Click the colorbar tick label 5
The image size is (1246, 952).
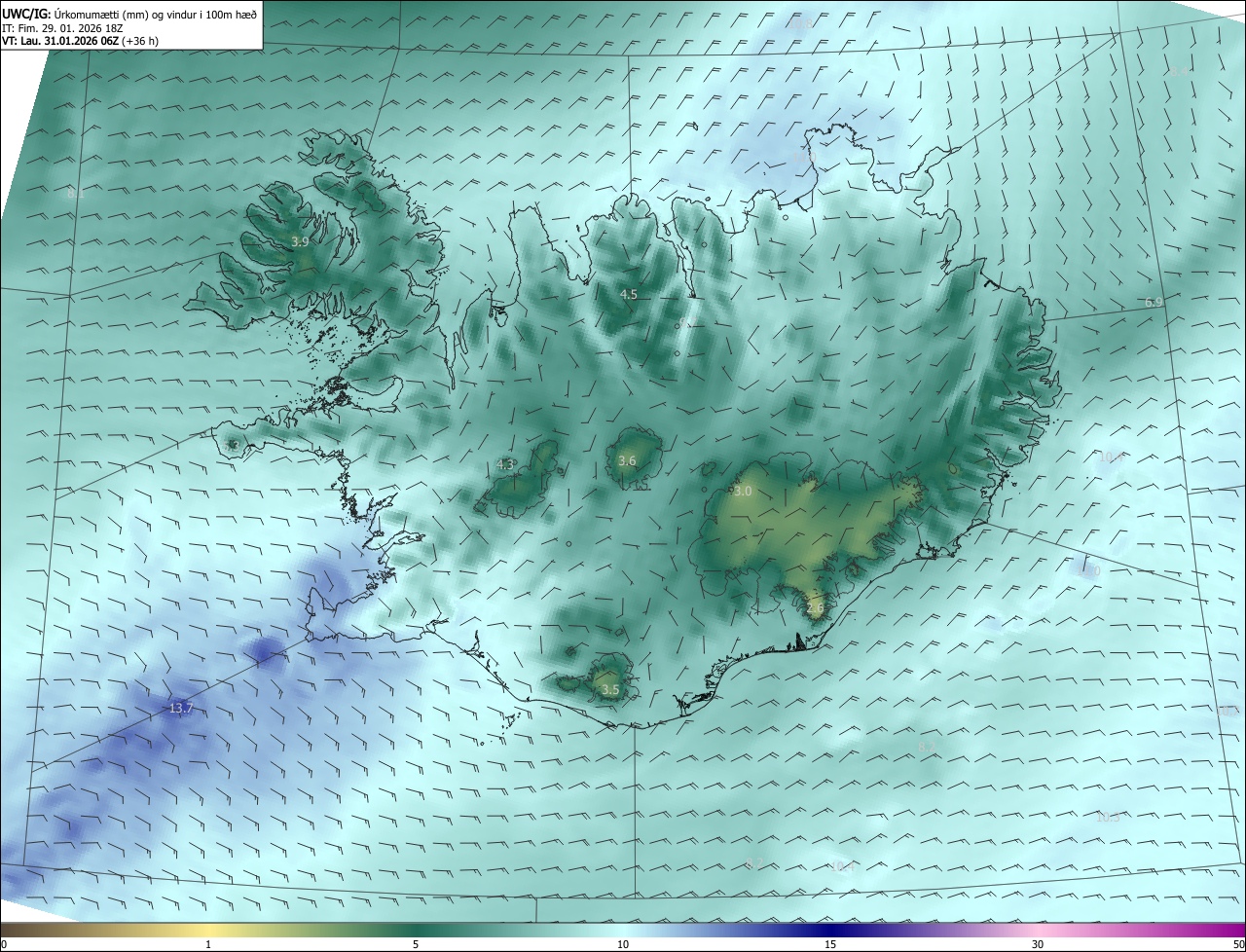(x=416, y=944)
